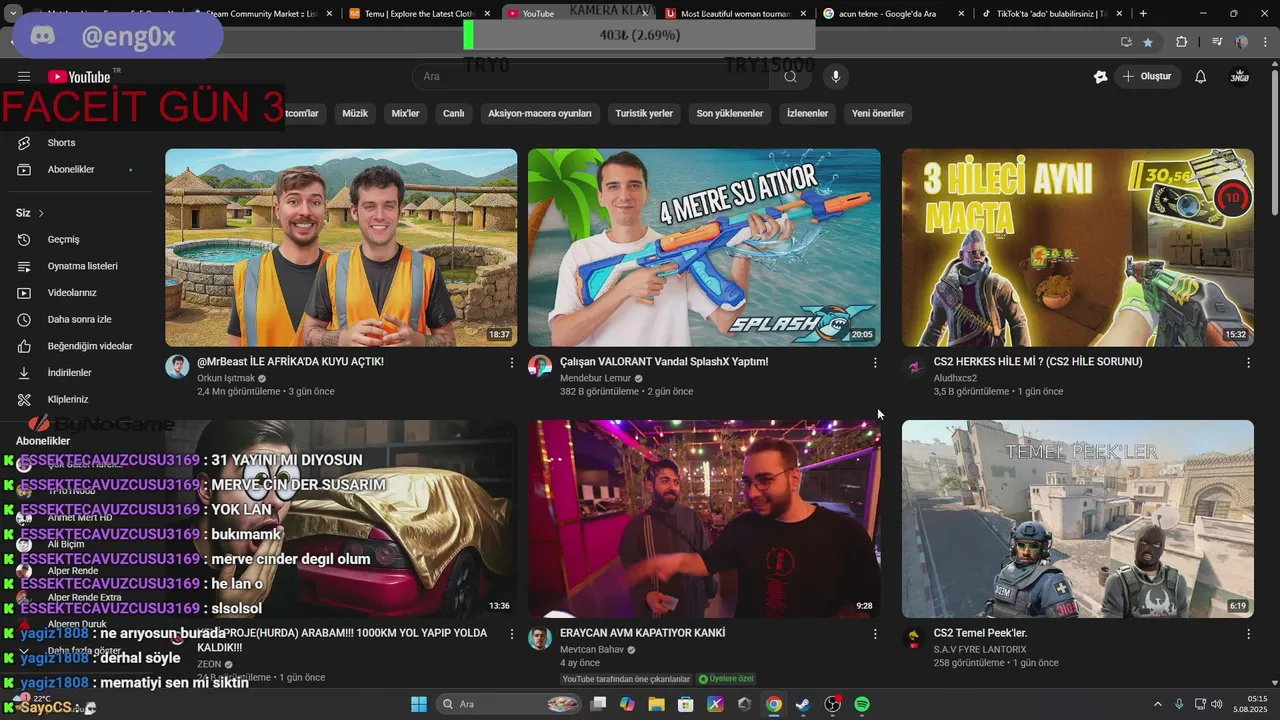This screenshot has height=720, width=1280.
Task: Click the Mevtcan Bahav channel name
Action: click(592, 649)
